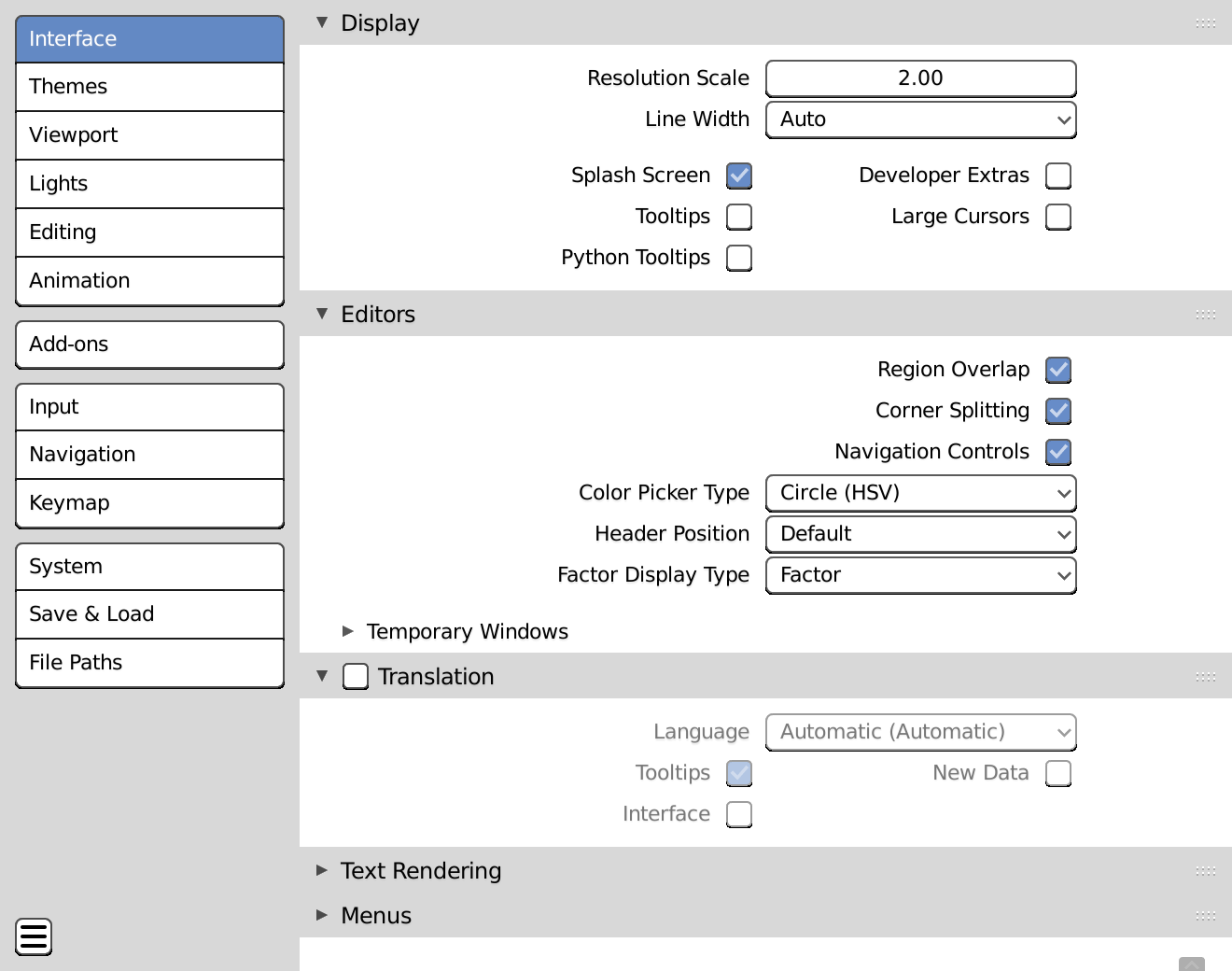Screen dimensions: 1232x971
Task: Toggle the Translation Tooltips checkbox
Action: (739, 773)
